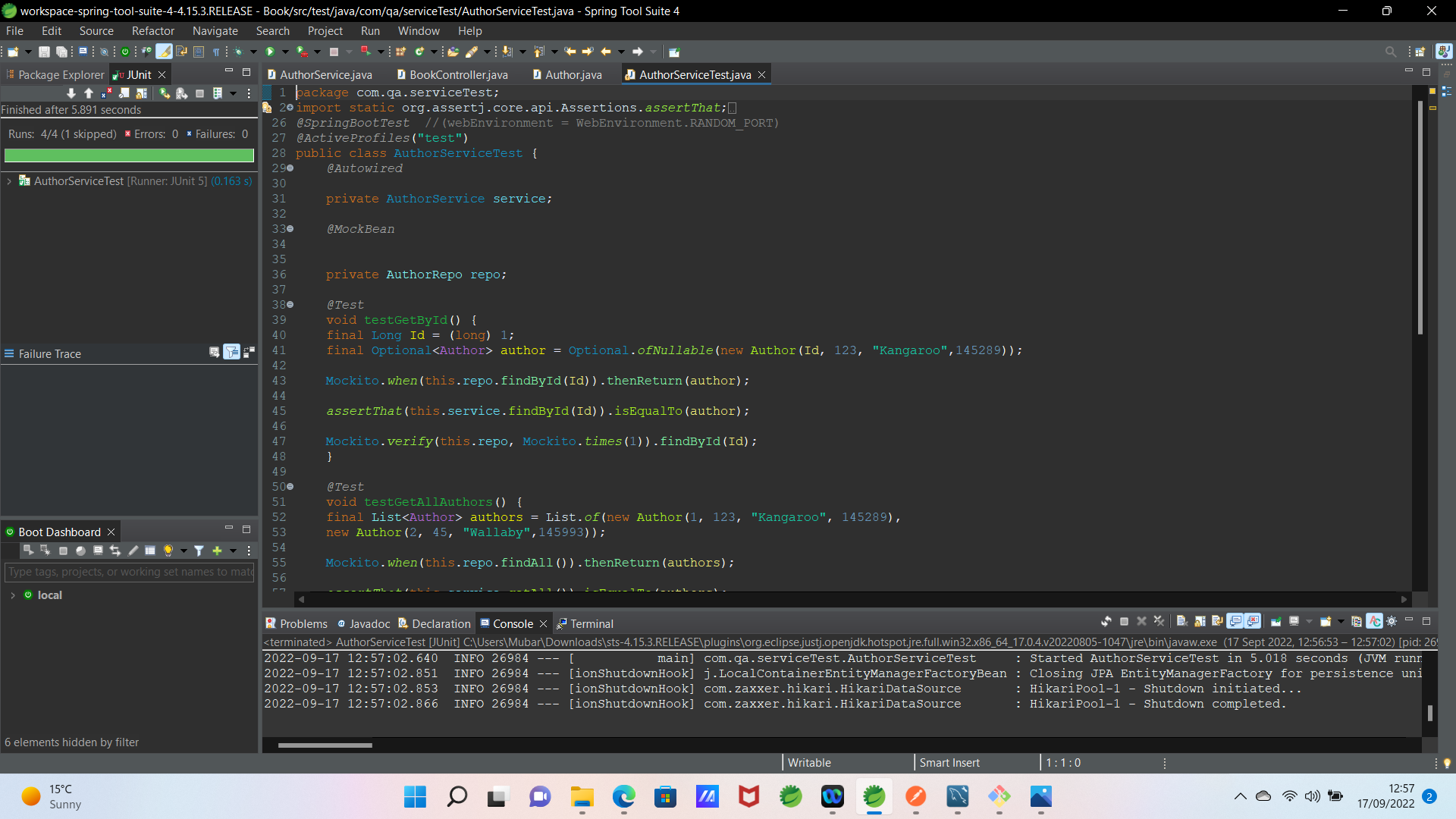This screenshot has width=1456, height=819.
Task: Click the editor vertical scrollbar thumb
Action: click(1420, 216)
